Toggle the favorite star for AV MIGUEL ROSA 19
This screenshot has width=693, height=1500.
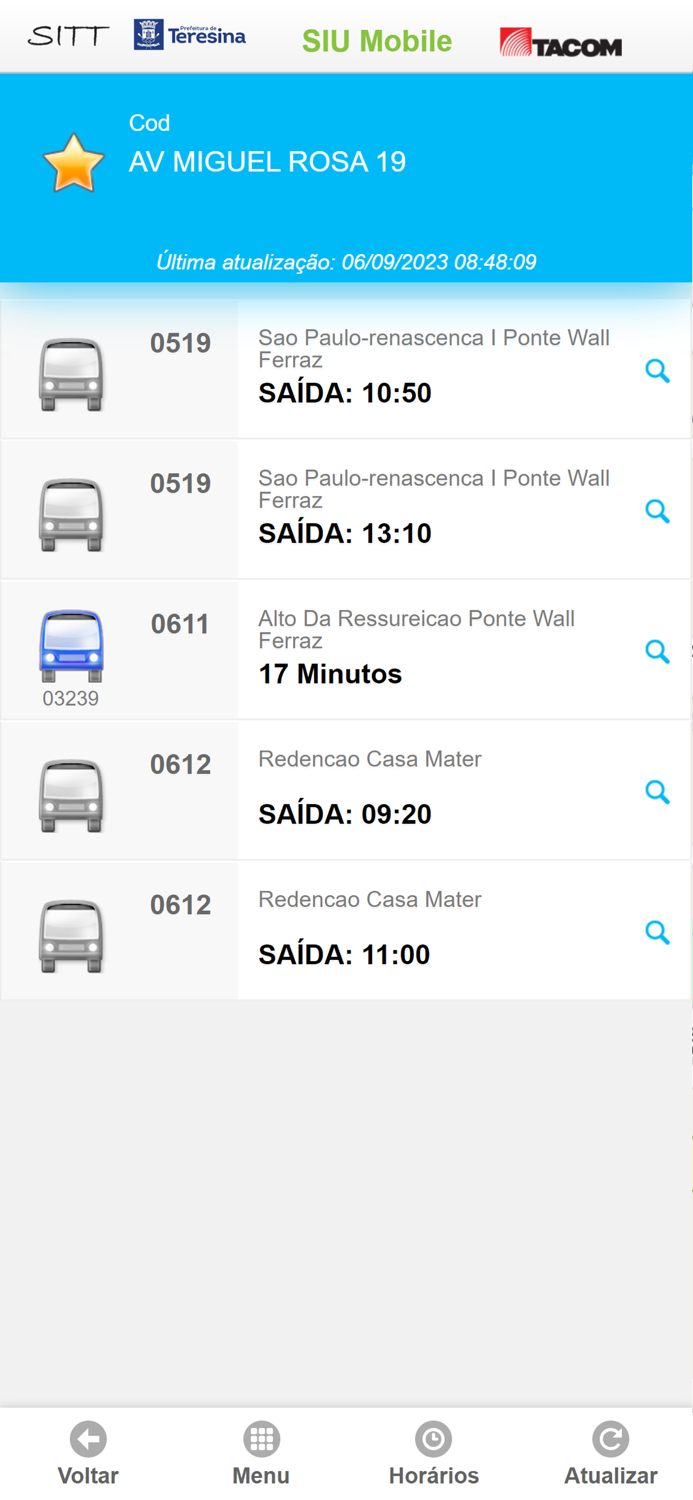pos(72,160)
